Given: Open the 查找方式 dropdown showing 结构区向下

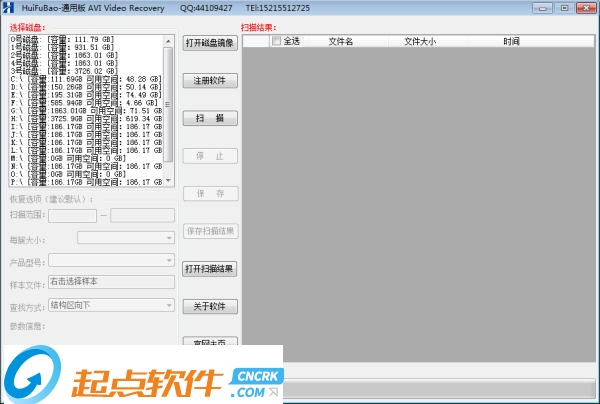Looking at the screenshot, I should [x=111, y=305].
